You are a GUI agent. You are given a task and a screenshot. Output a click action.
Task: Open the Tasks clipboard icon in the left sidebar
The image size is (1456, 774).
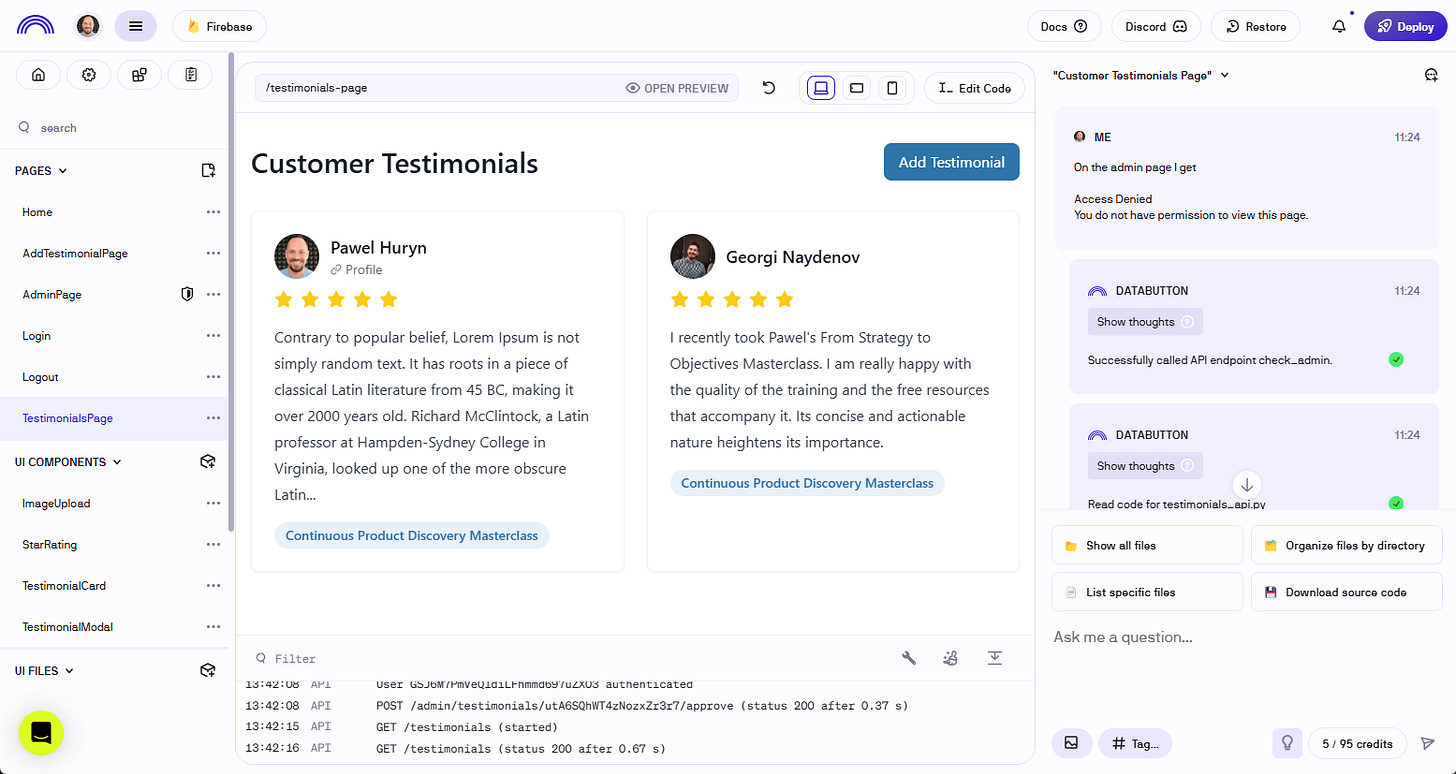point(190,74)
